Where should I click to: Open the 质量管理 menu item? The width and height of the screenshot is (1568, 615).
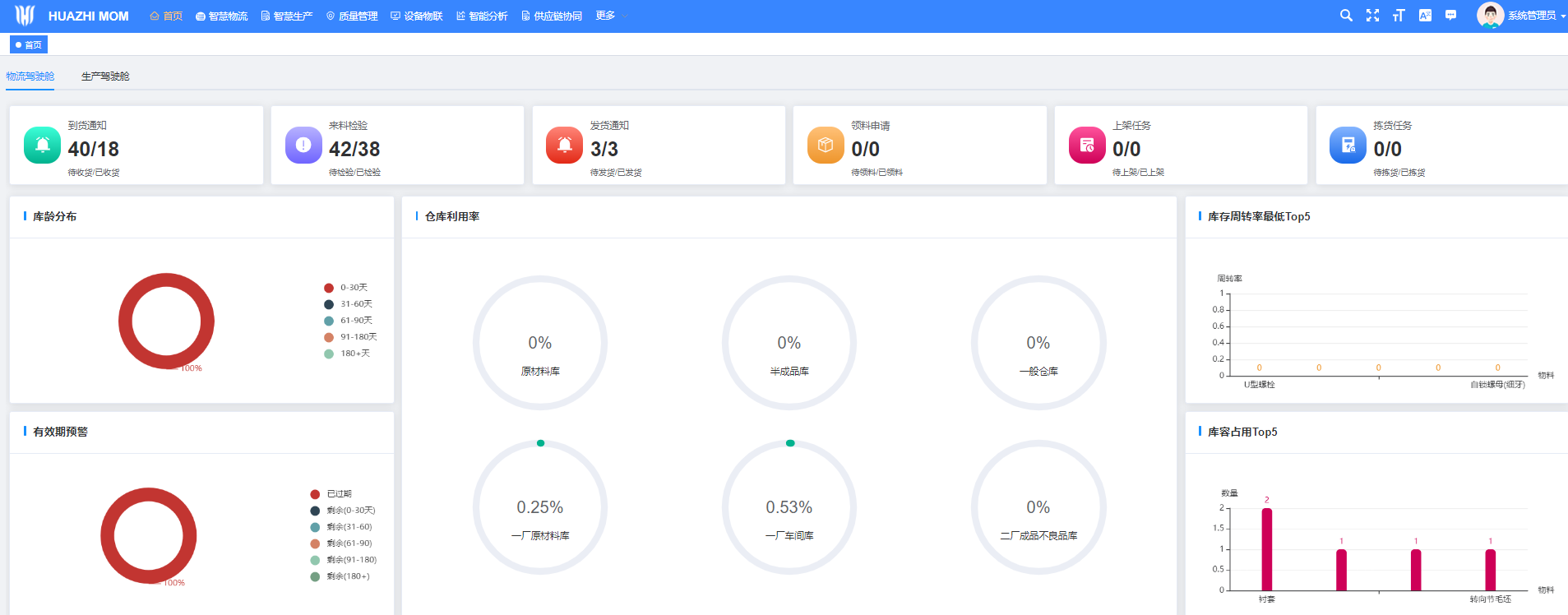pyautogui.click(x=352, y=16)
